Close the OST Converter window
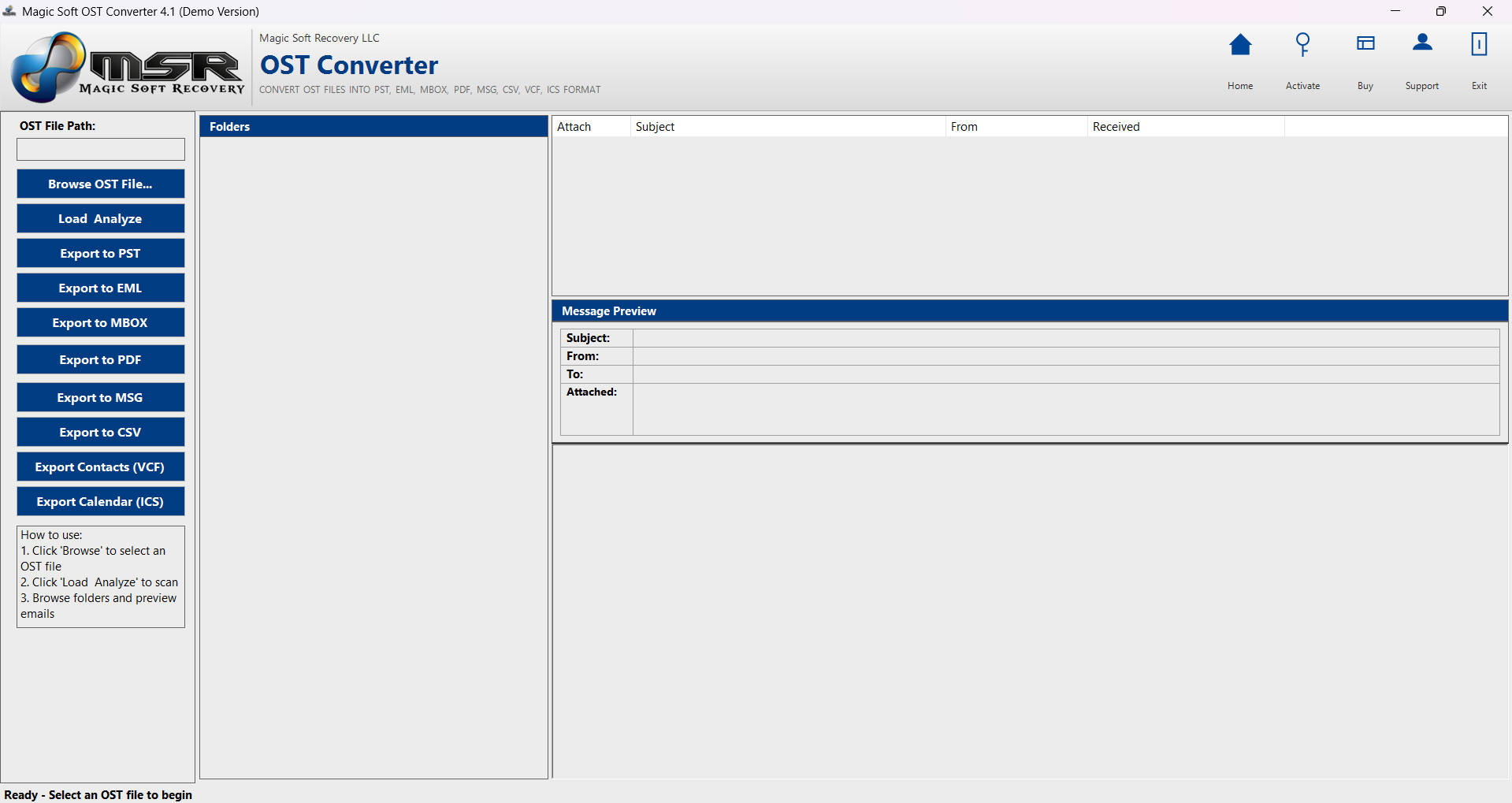The width and height of the screenshot is (1512, 803). point(1488,11)
